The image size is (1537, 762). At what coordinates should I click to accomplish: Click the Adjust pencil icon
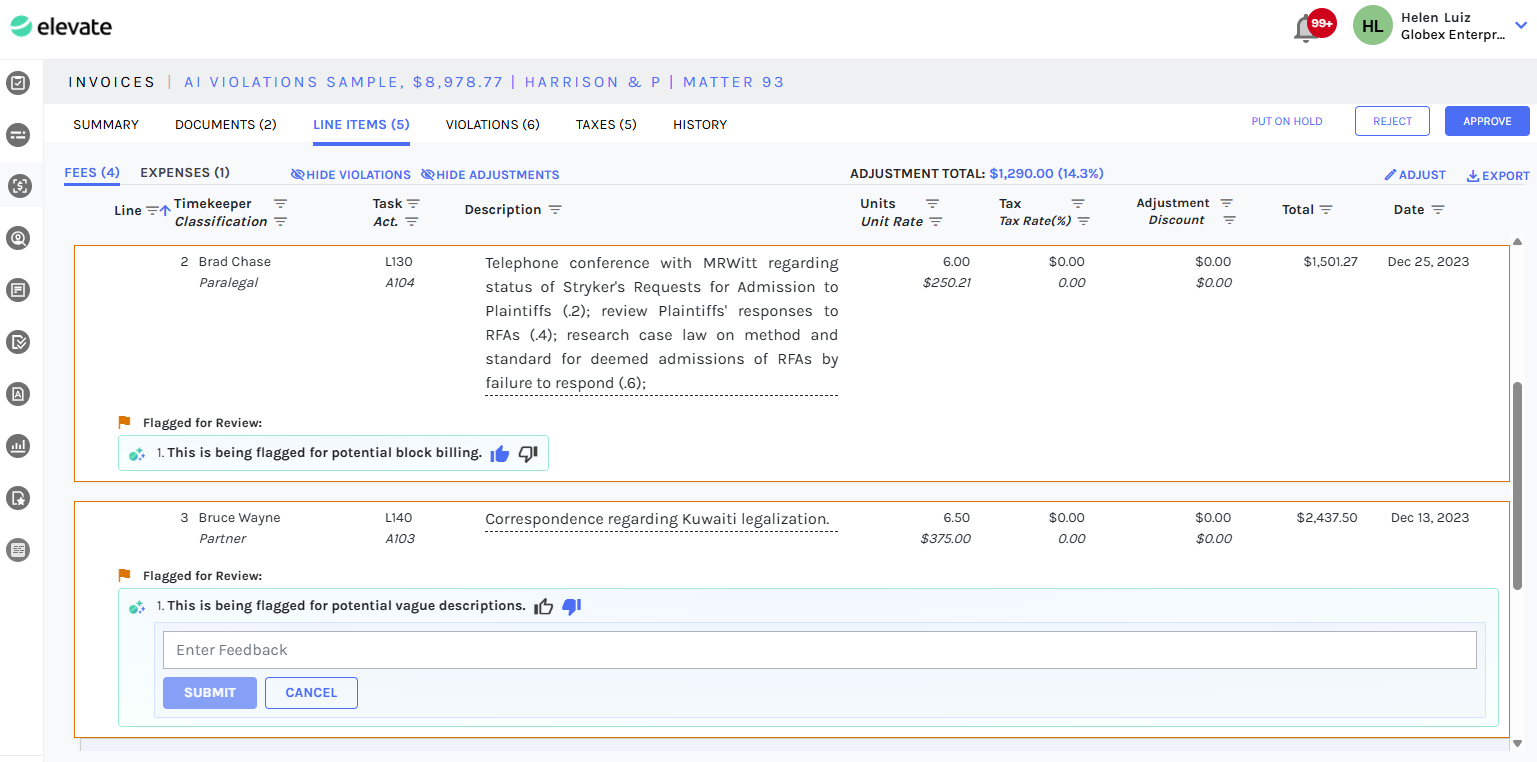1390,175
